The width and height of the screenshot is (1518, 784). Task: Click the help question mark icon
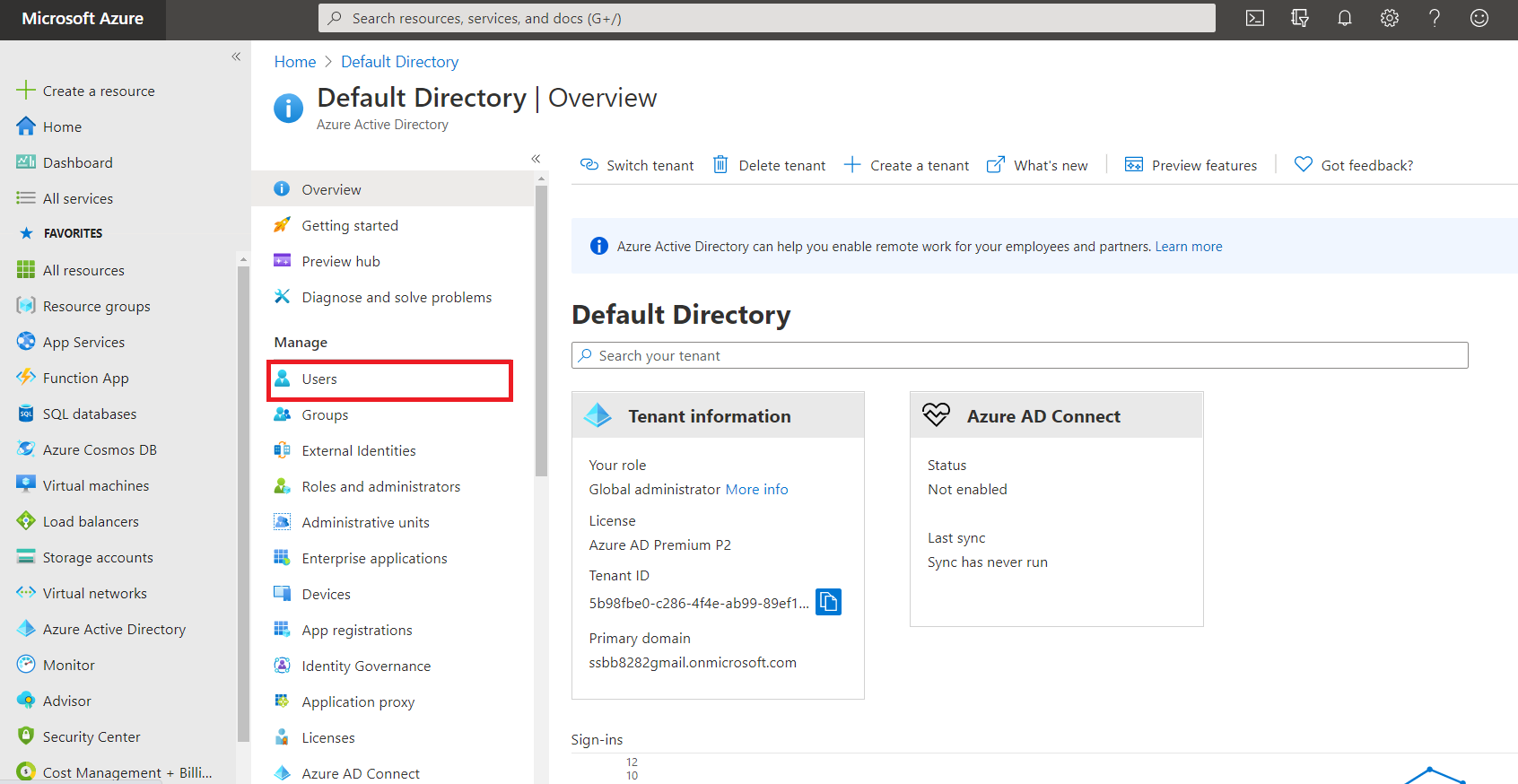(1434, 18)
